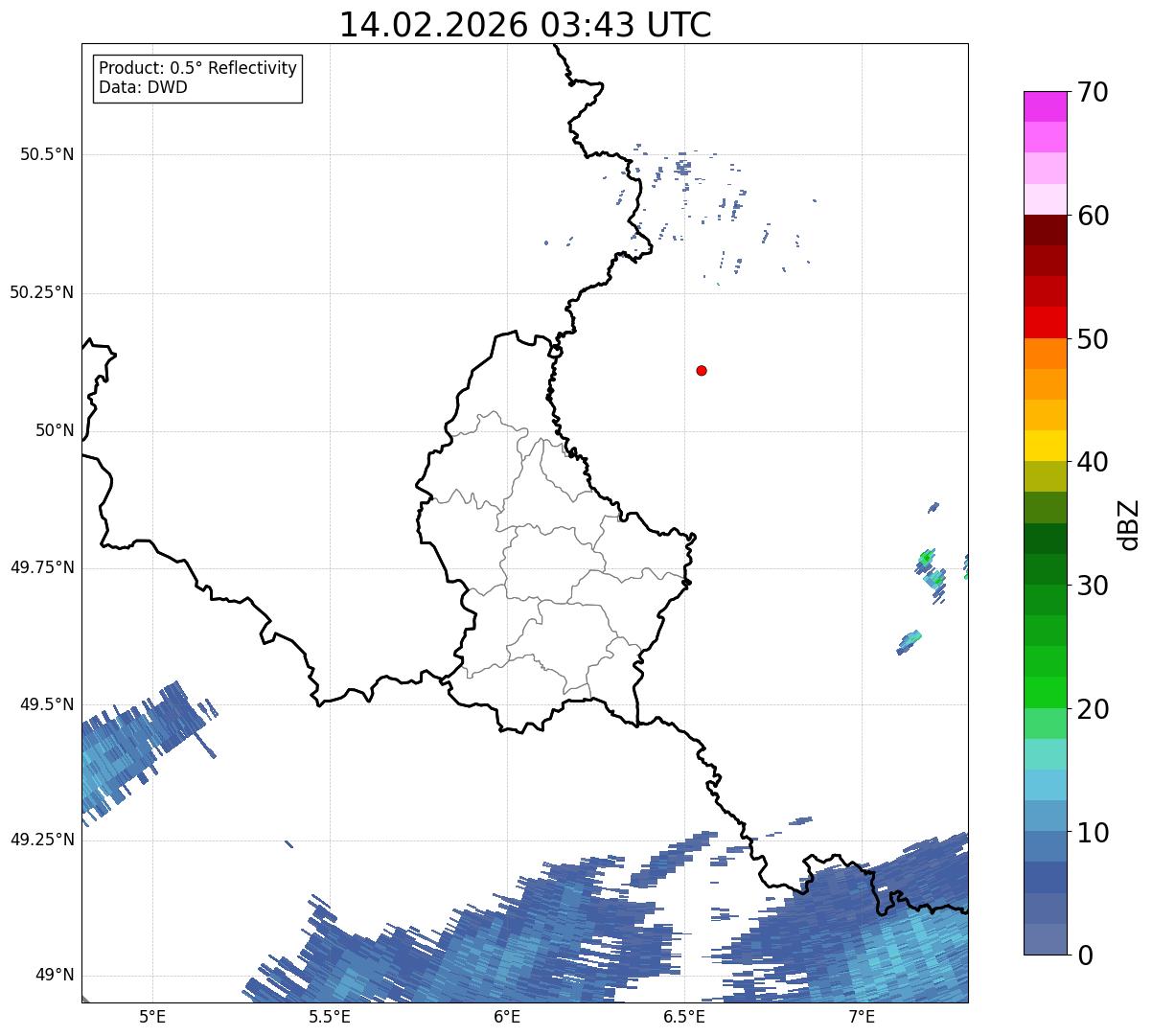Click the 7°E longitude label
The image size is (1152, 1036).
[862, 1017]
